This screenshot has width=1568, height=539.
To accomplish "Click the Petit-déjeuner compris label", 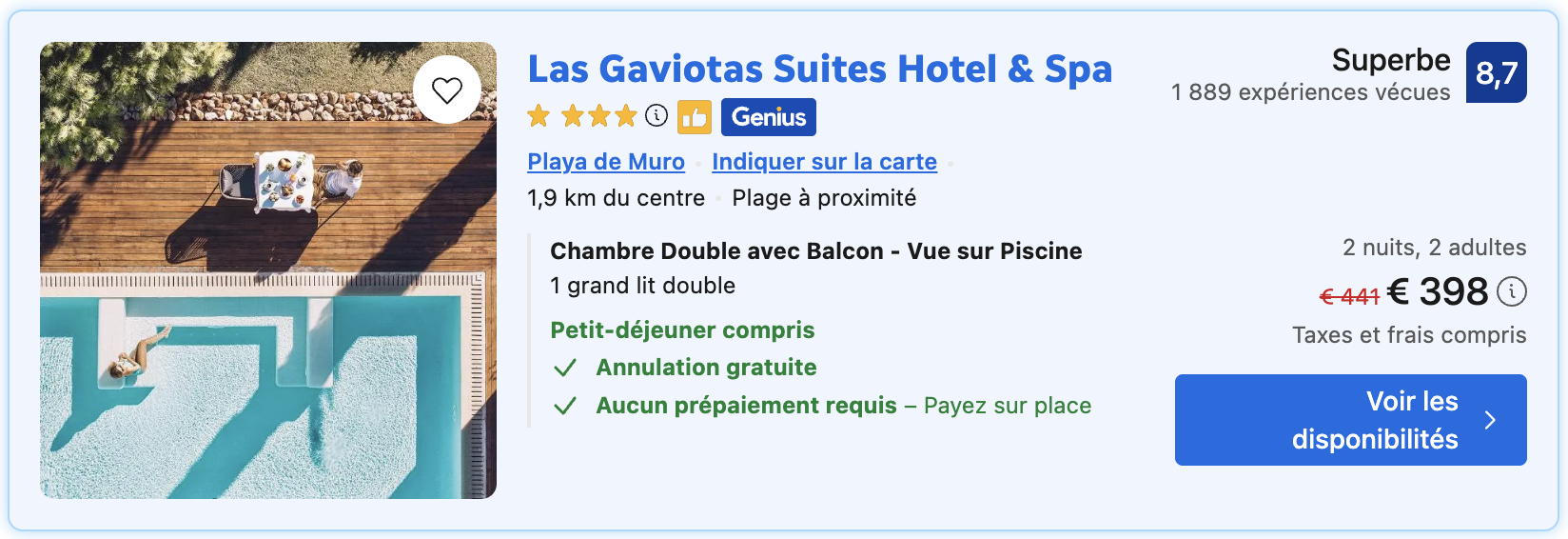I will (682, 330).
